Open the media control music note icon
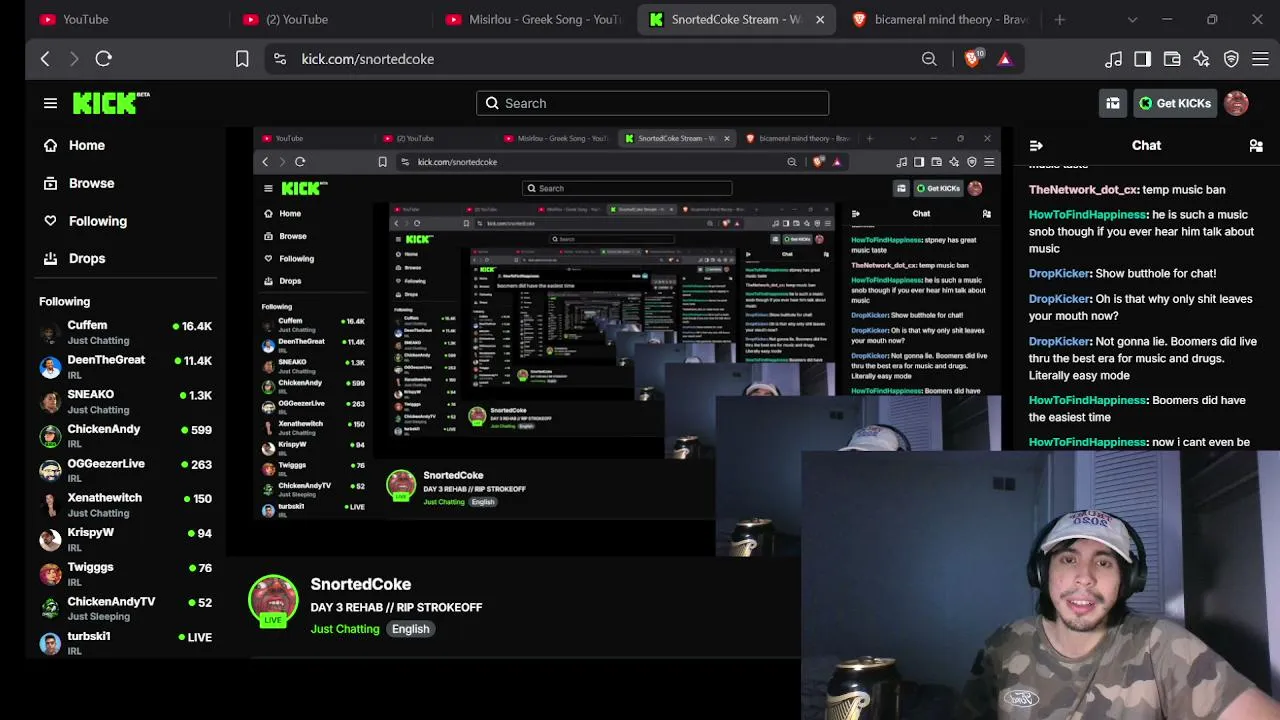 (x=1113, y=59)
